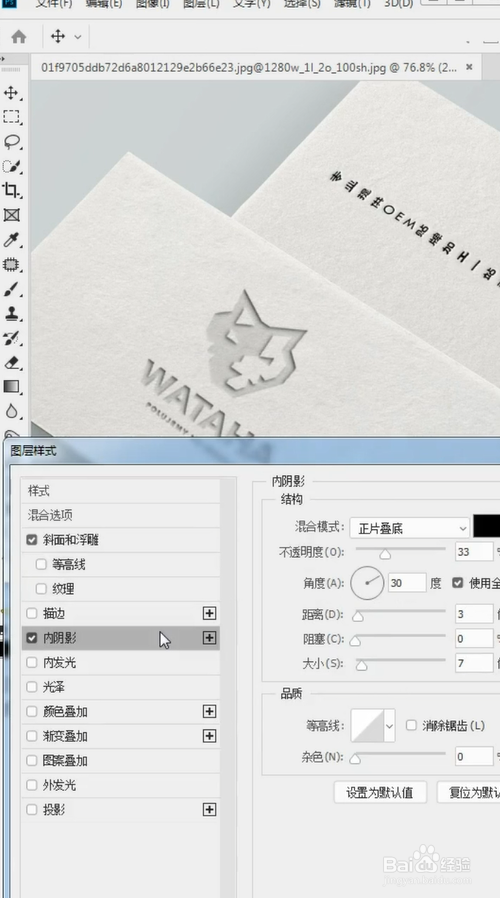Click the inner shadow black color swatch
The height and width of the screenshot is (898, 500).
487,526
